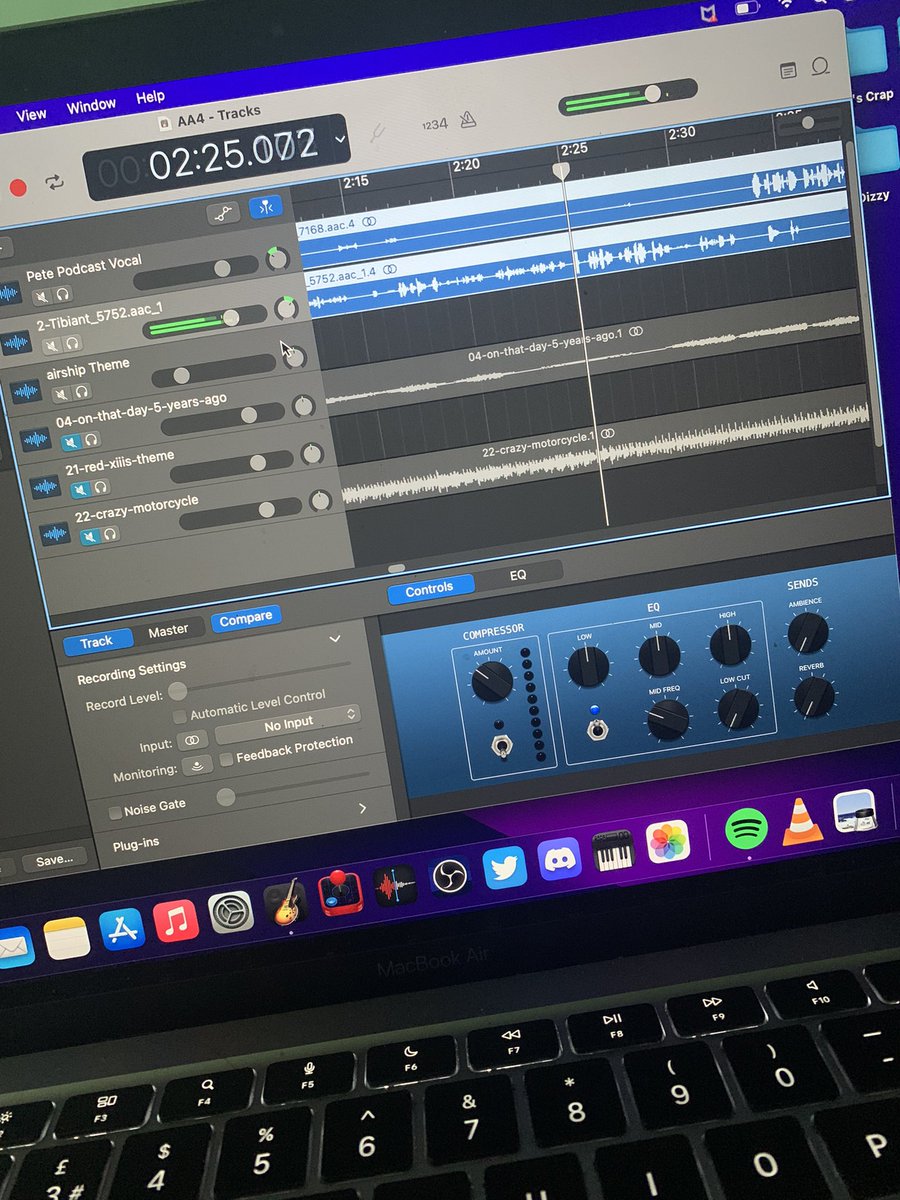The height and width of the screenshot is (1200, 900).
Task: Toggle the Metronome icon
Action: pyautogui.click(x=466, y=120)
